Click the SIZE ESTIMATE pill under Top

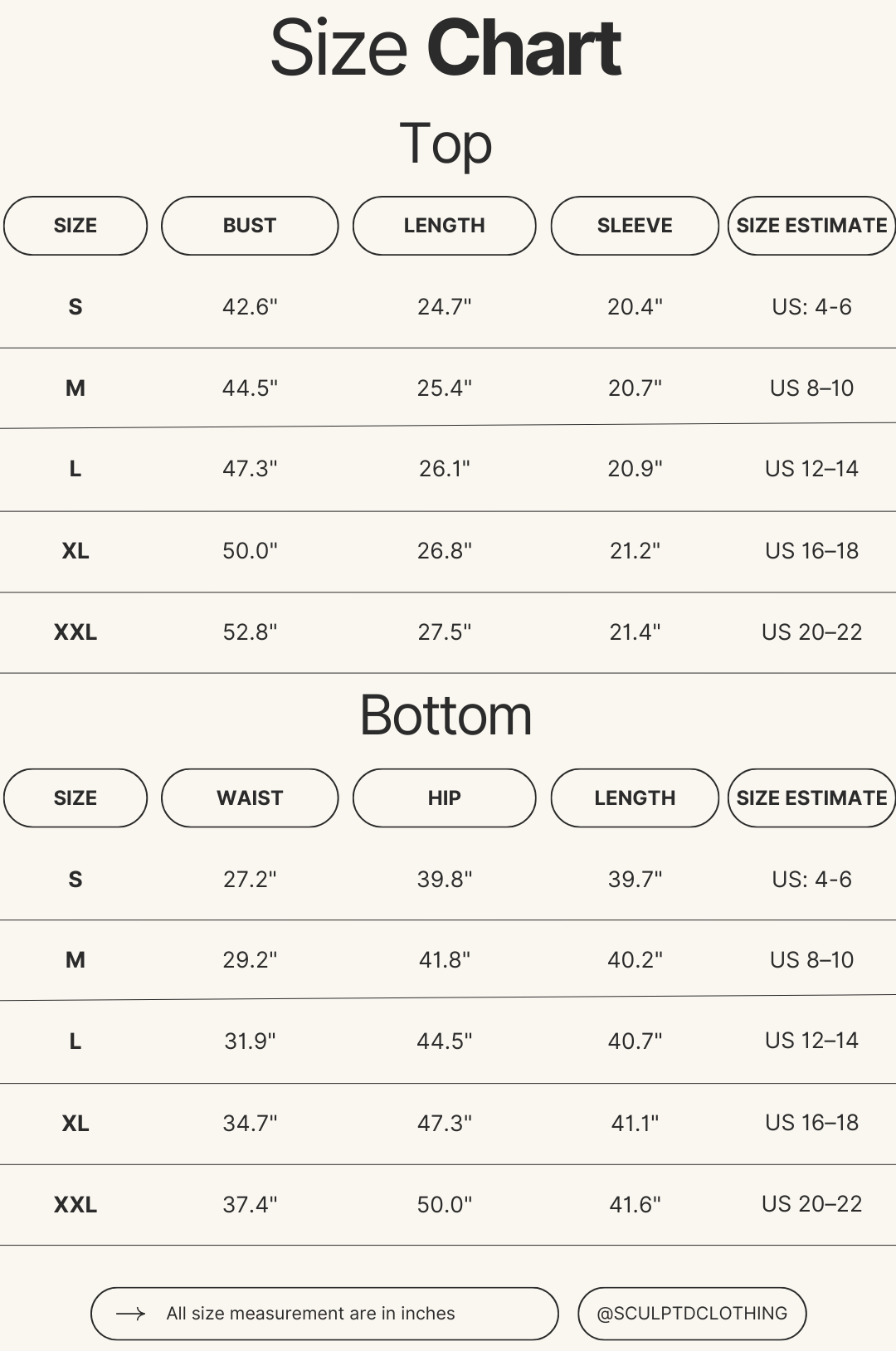[811, 226]
